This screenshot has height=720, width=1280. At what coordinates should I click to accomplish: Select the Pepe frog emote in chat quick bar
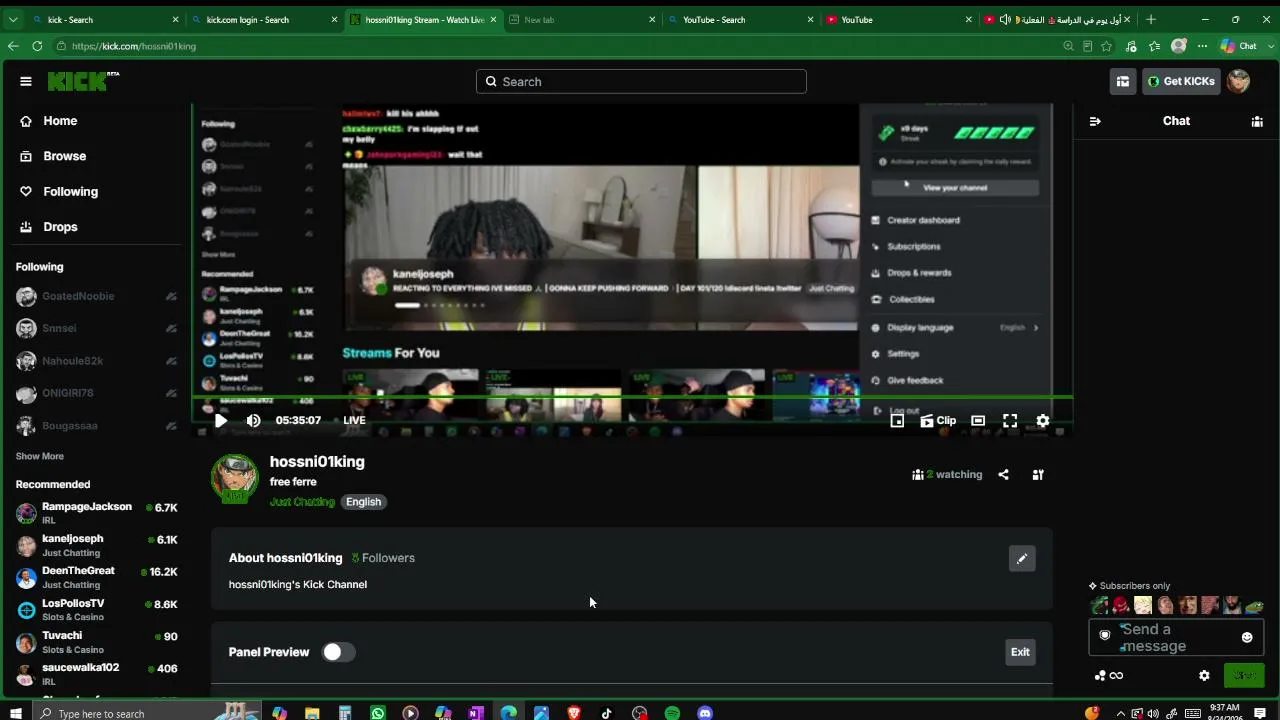(x=1254, y=606)
